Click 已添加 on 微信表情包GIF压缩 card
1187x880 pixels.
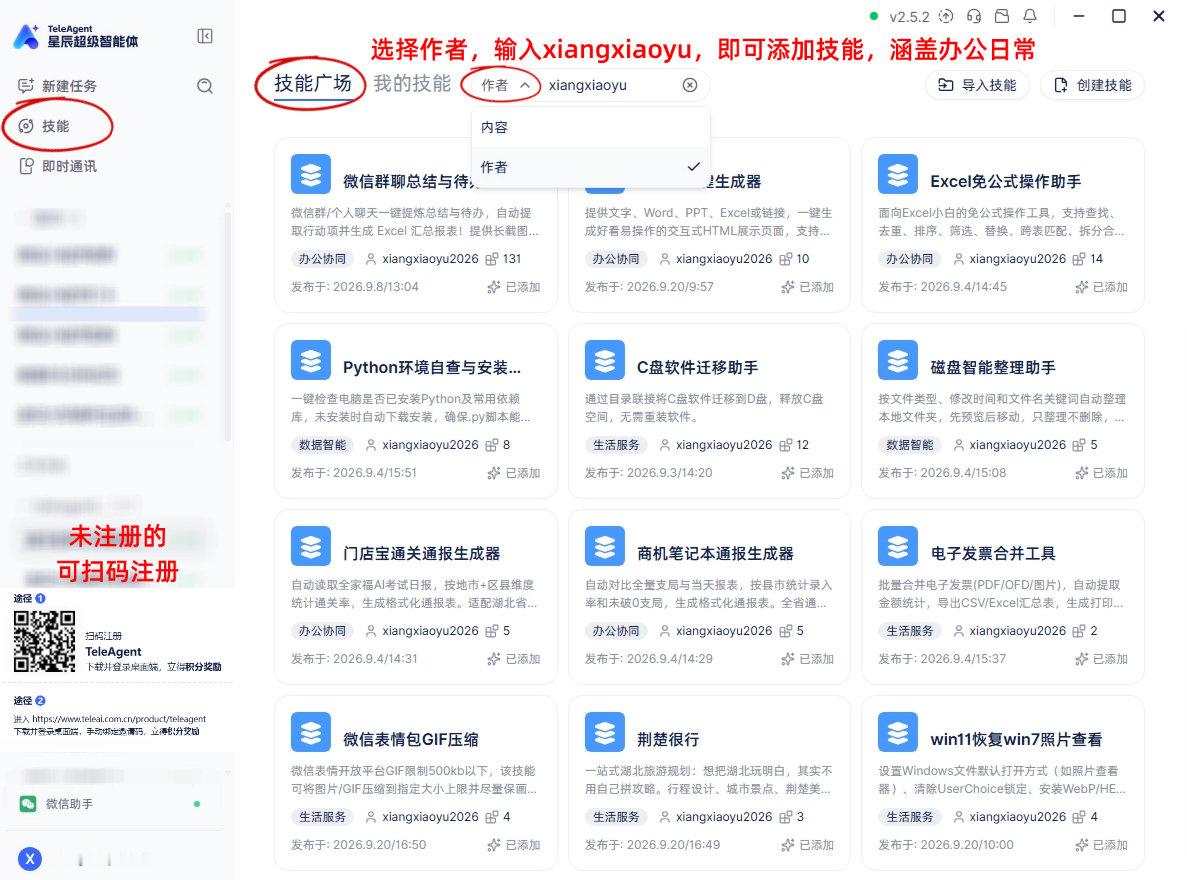[x=514, y=845]
